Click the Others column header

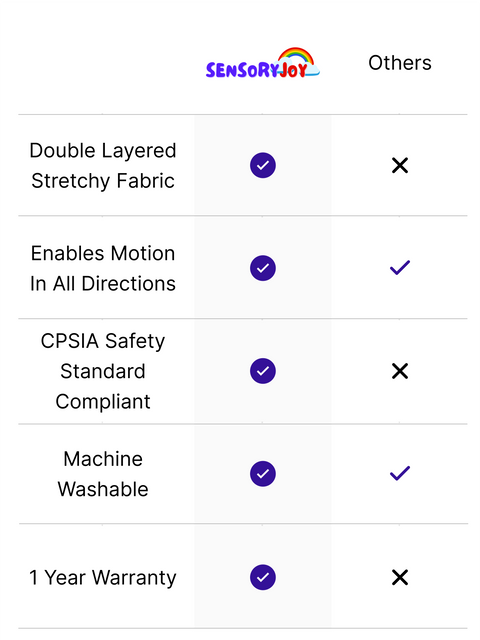click(400, 63)
